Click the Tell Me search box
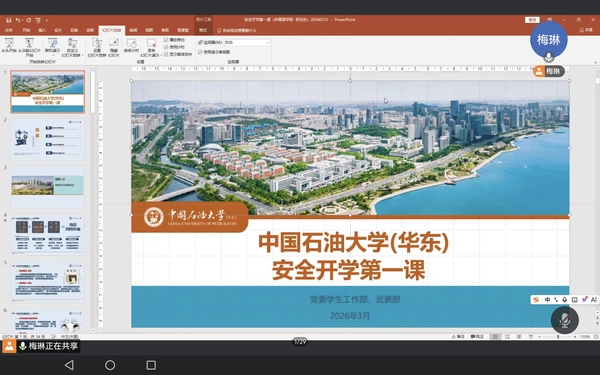This screenshot has height=375, width=600. click(237, 30)
